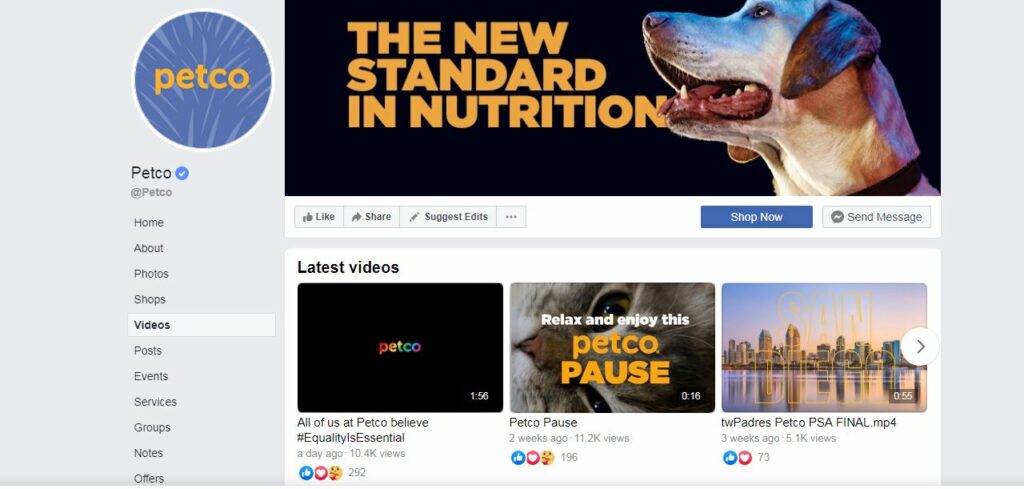This screenshot has height=489, width=1024.
Task: Click reaction icons under Petco Pause video
Action: (x=532, y=458)
